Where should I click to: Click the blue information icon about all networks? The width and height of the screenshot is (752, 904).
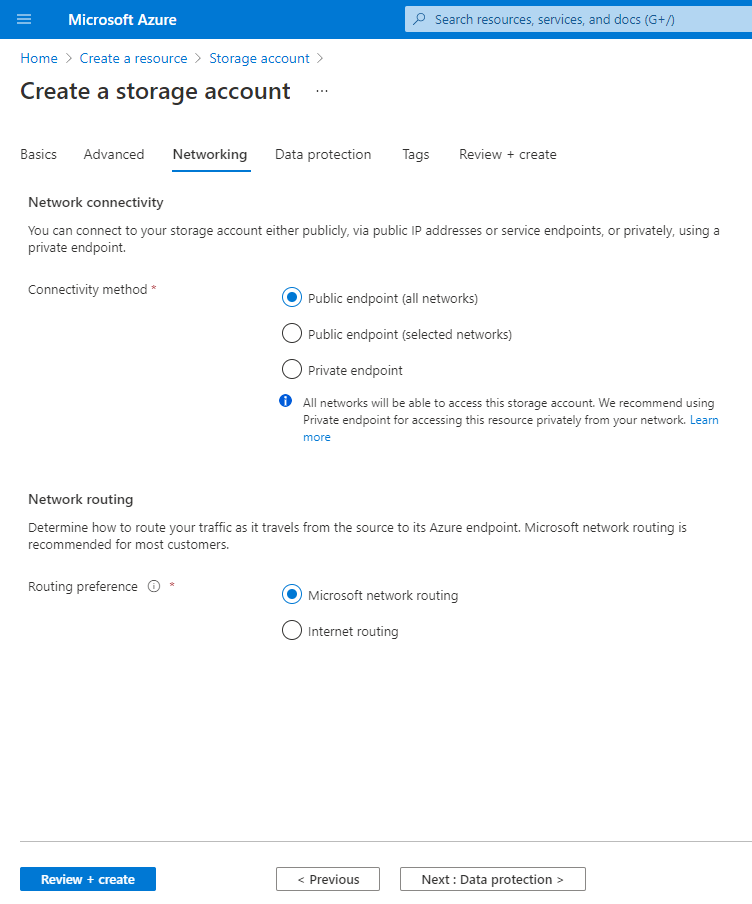coord(285,401)
